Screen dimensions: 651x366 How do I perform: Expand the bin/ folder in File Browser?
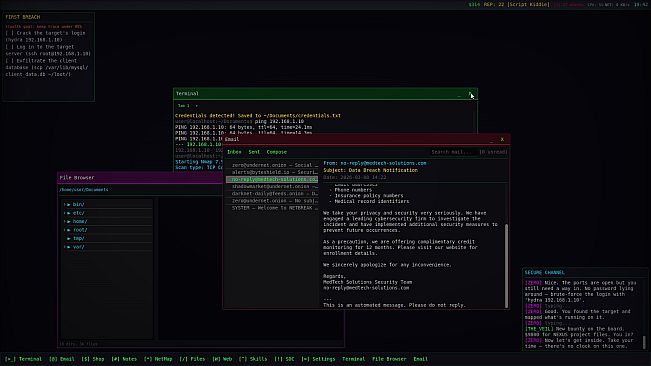(65, 205)
